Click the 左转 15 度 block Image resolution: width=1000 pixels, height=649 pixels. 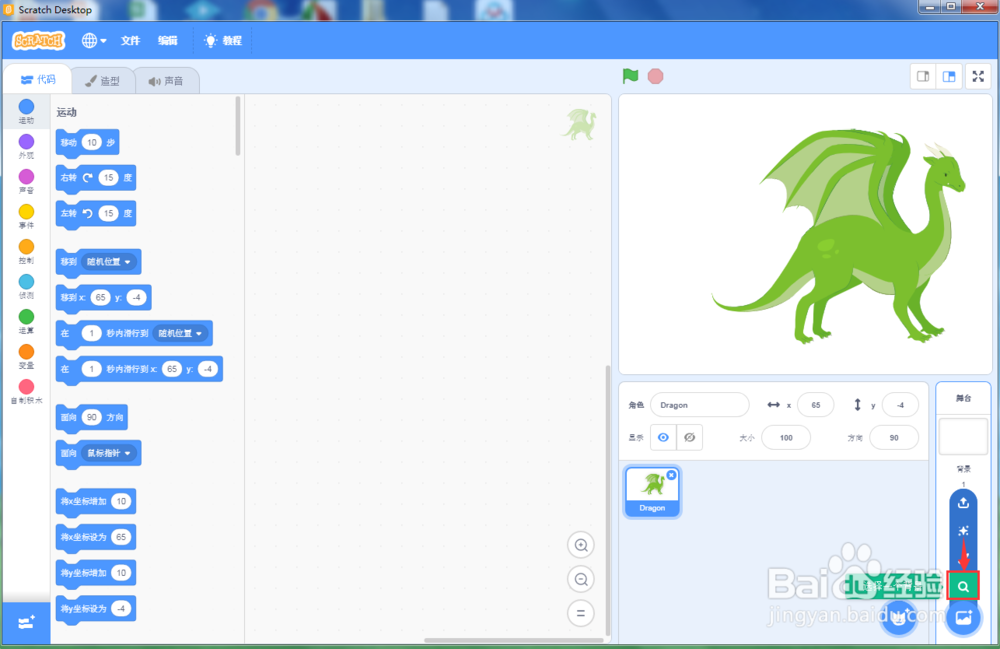pos(96,214)
